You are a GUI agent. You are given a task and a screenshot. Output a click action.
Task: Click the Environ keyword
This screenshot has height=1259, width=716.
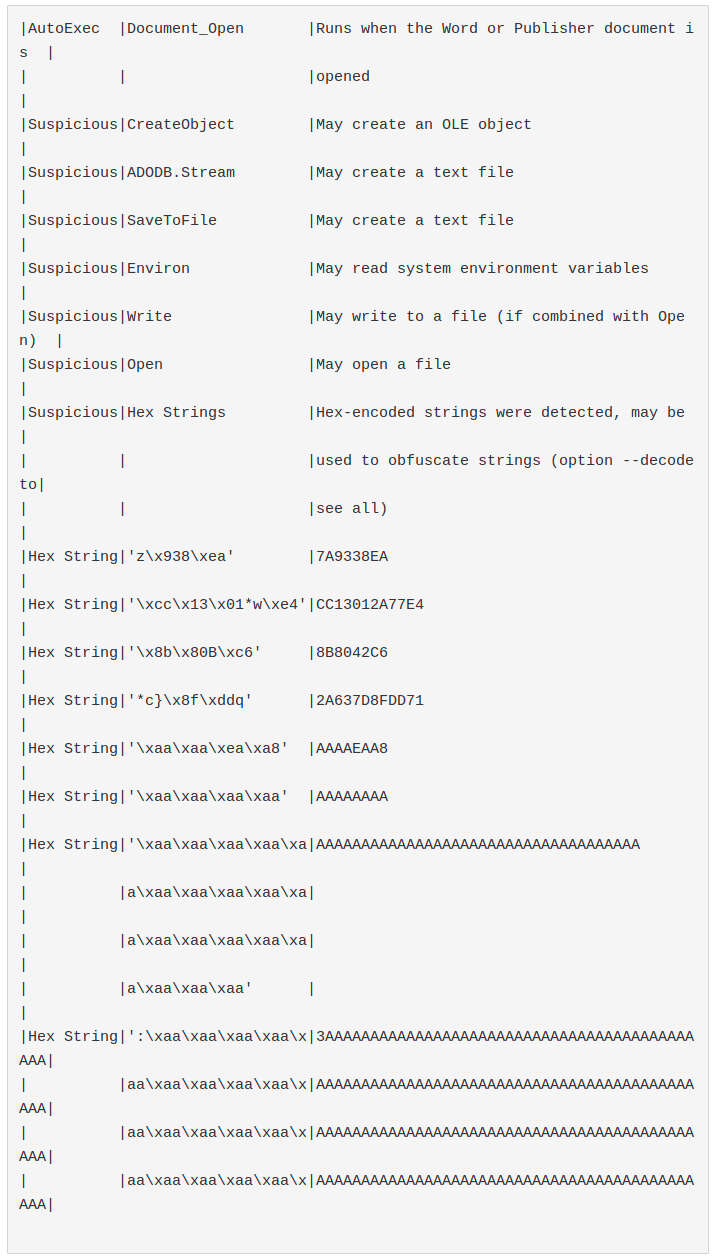pos(158,269)
